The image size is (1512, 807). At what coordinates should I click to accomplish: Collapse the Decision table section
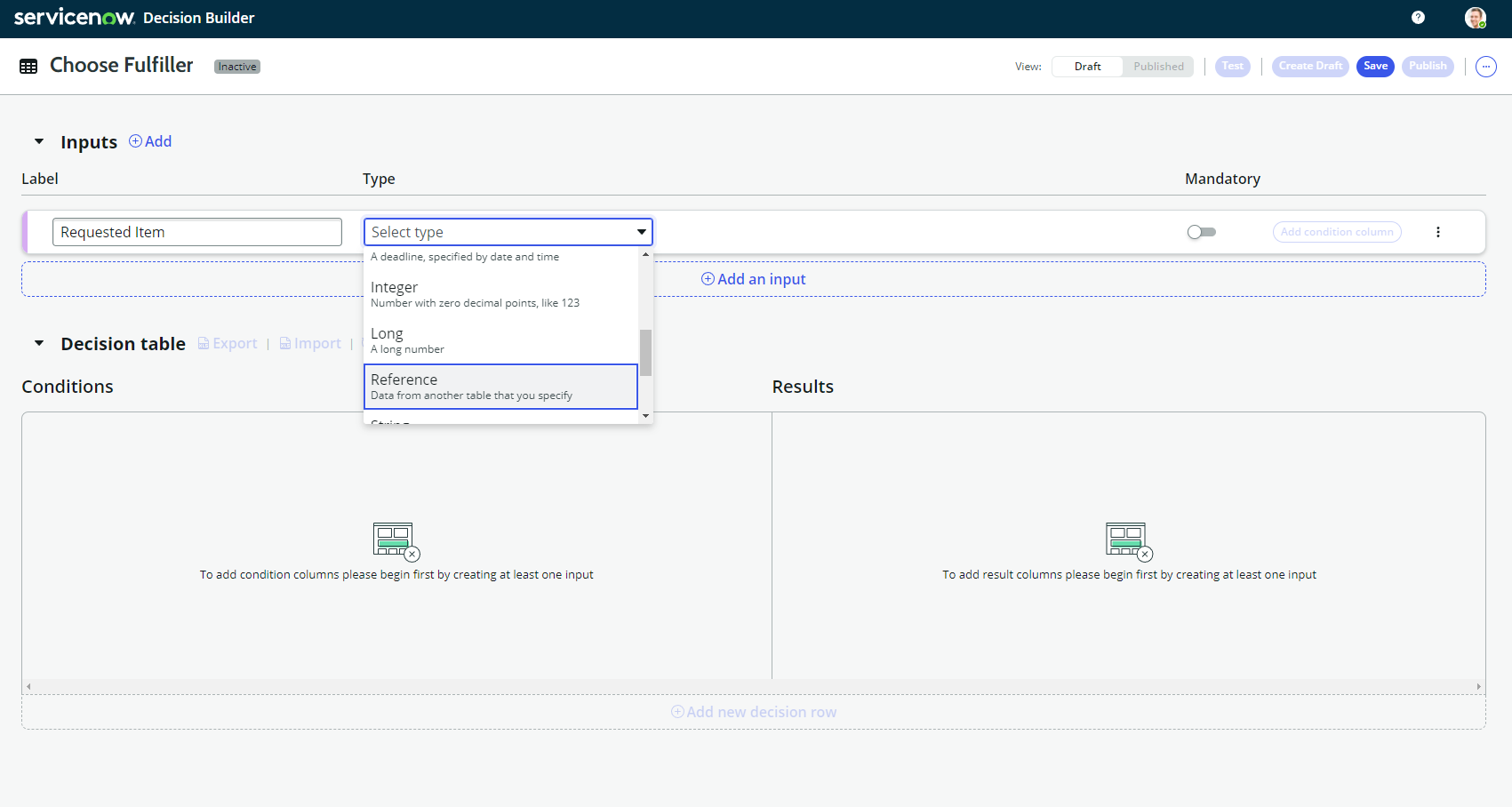(x=39, y=343)
